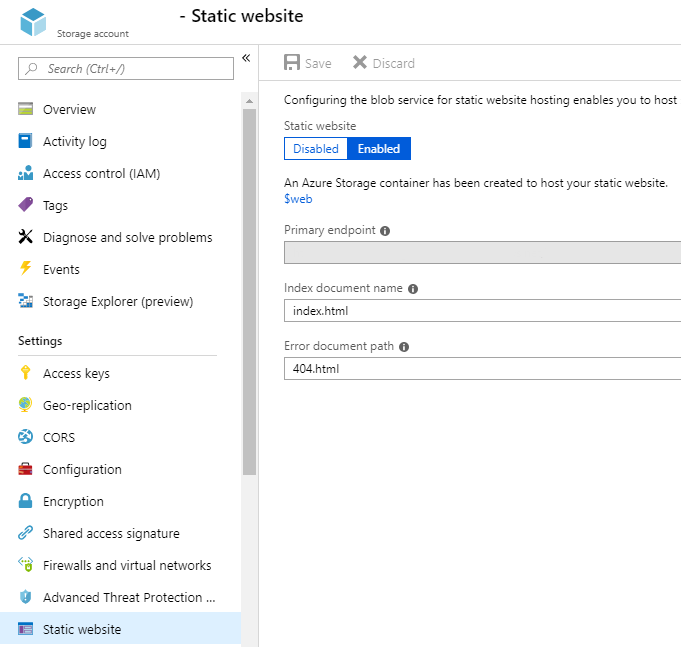Click the sidebar vertical scrollbar thumb

pos(249,292)
